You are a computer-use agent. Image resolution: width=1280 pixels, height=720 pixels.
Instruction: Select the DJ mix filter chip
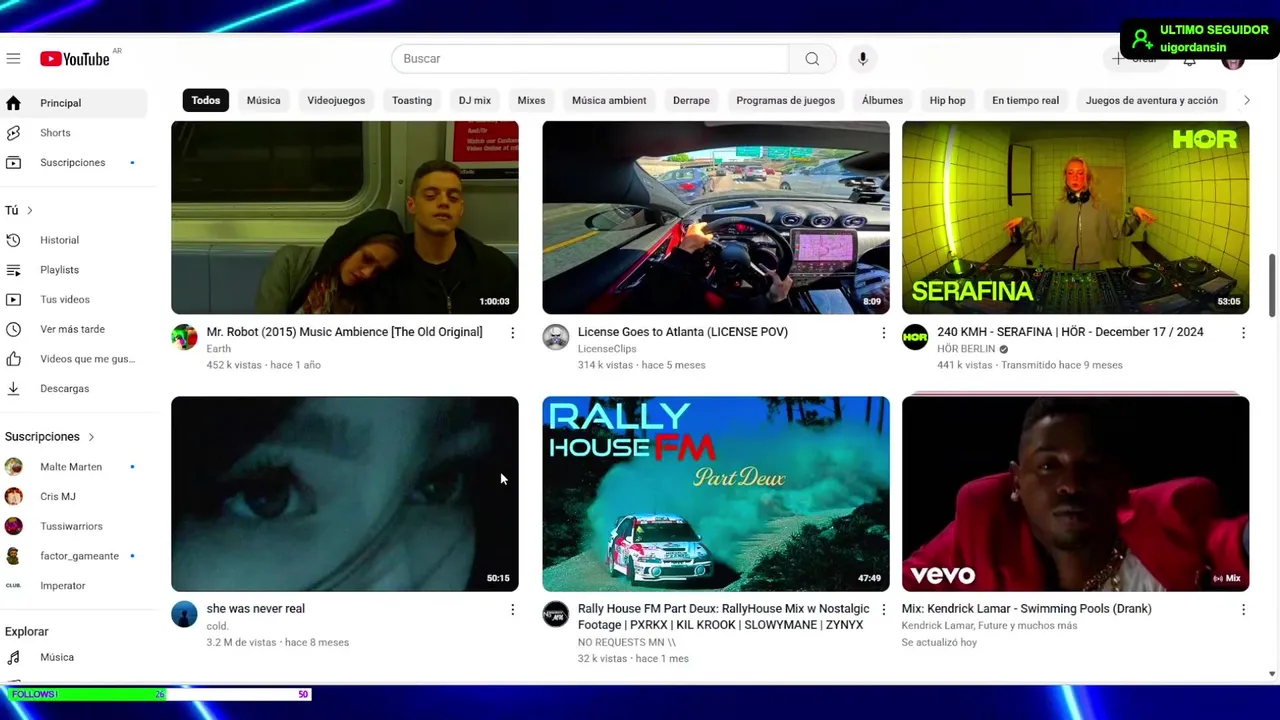point(475,100)
